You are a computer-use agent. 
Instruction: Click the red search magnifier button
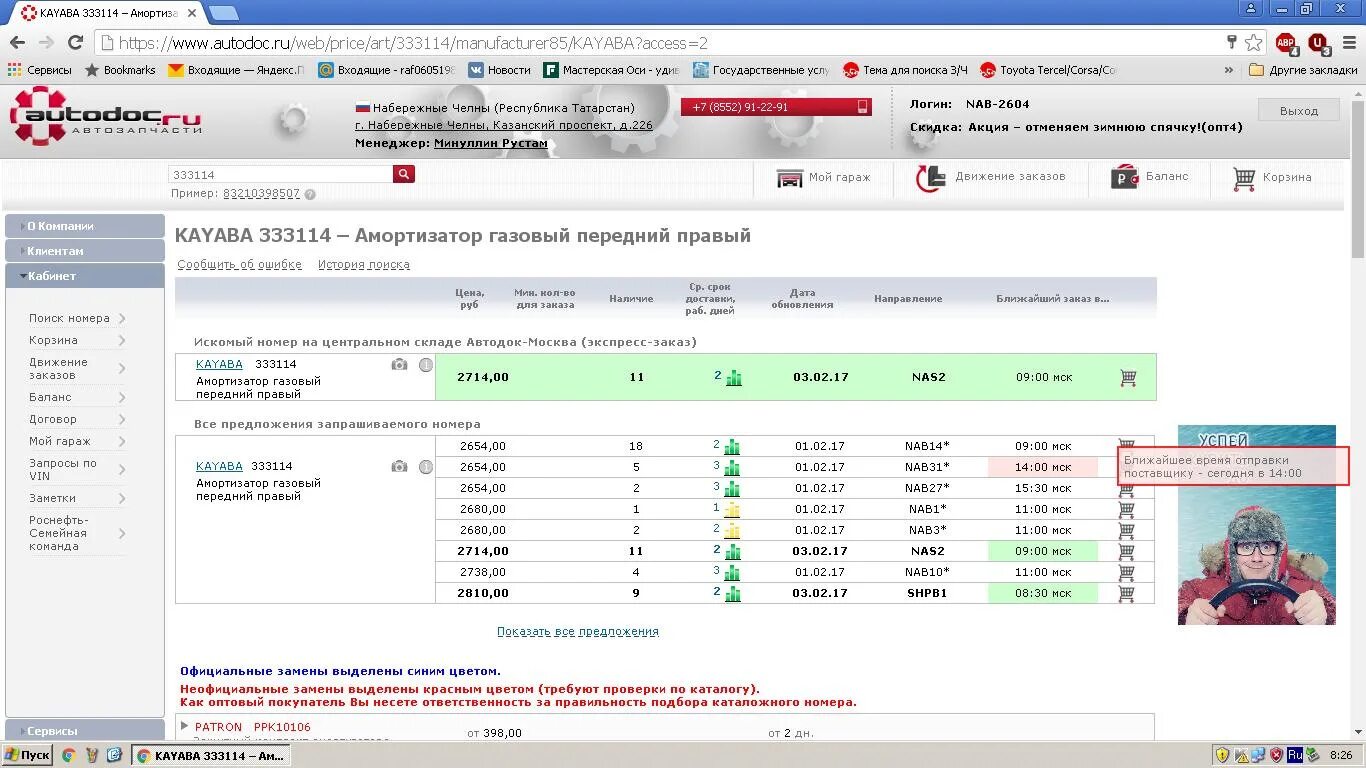[x=404, y=174]
